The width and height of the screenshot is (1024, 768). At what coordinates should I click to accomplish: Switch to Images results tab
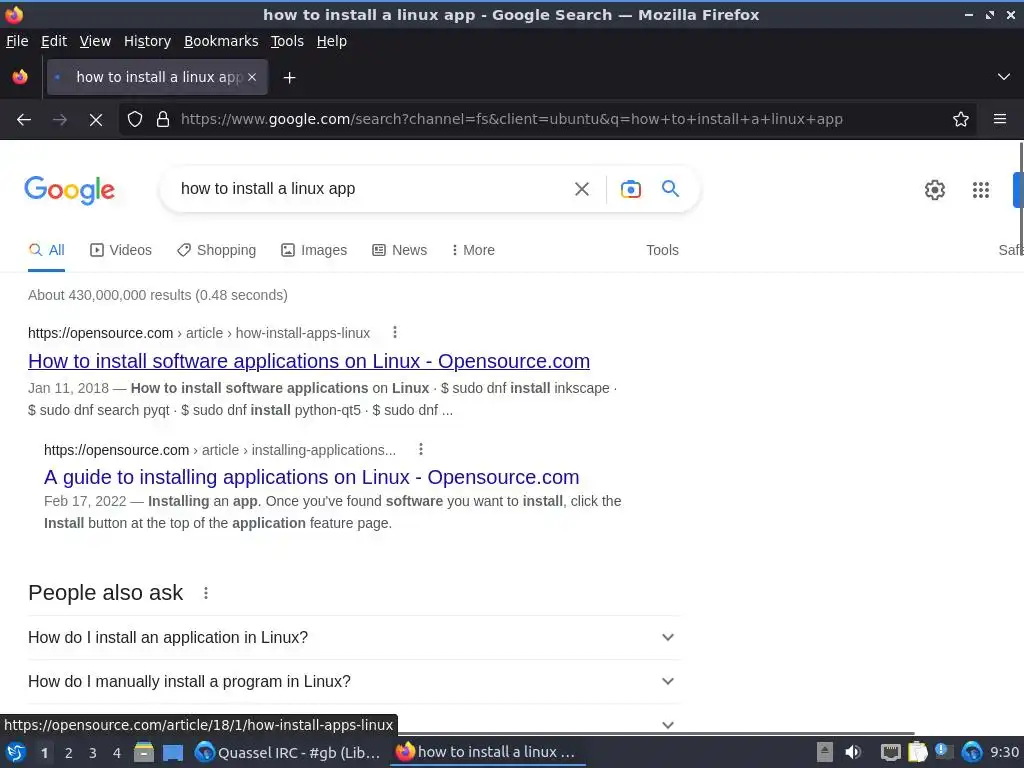click(x=314, y=250)
